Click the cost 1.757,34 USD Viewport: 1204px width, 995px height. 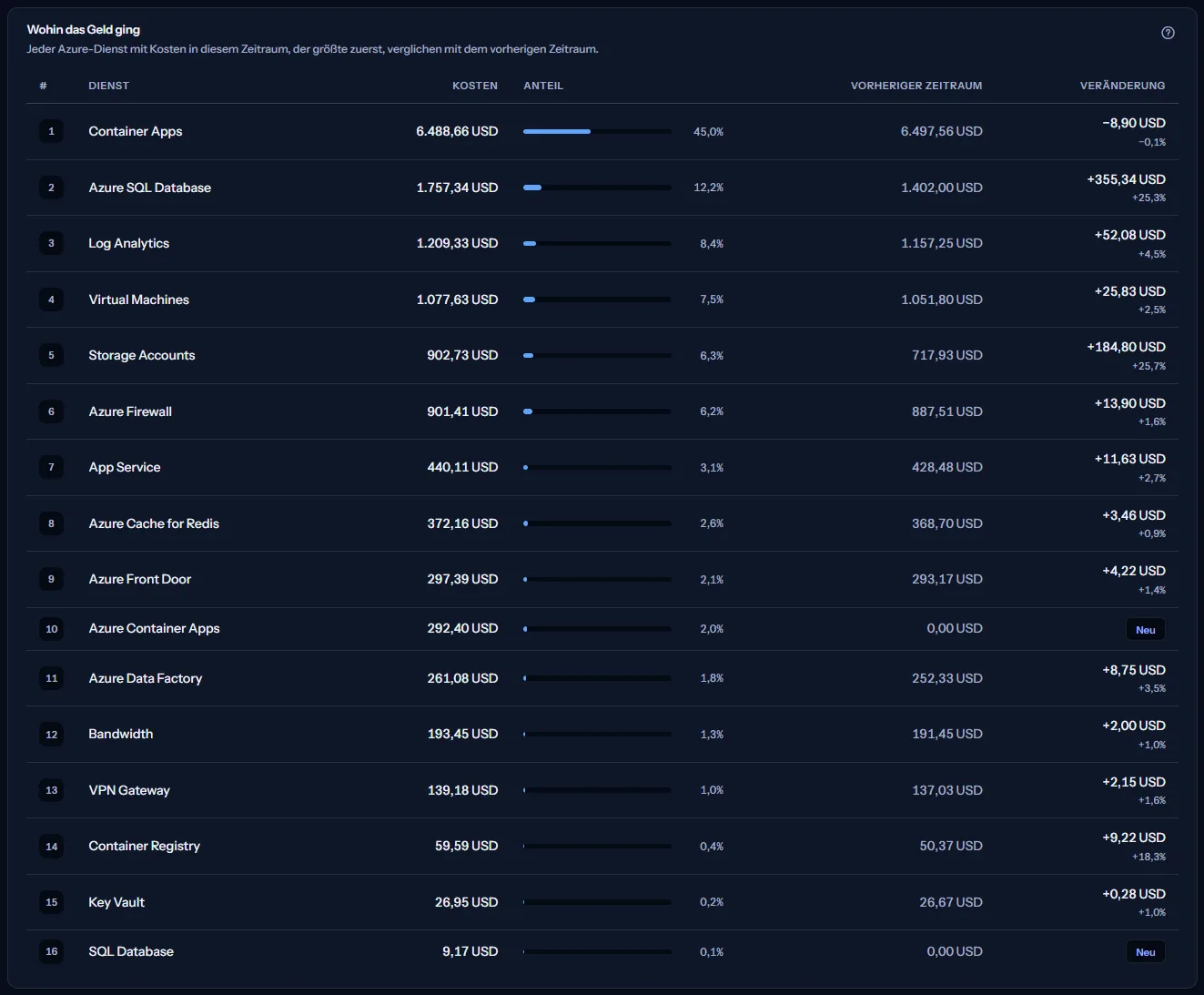[x=457, y=188]
